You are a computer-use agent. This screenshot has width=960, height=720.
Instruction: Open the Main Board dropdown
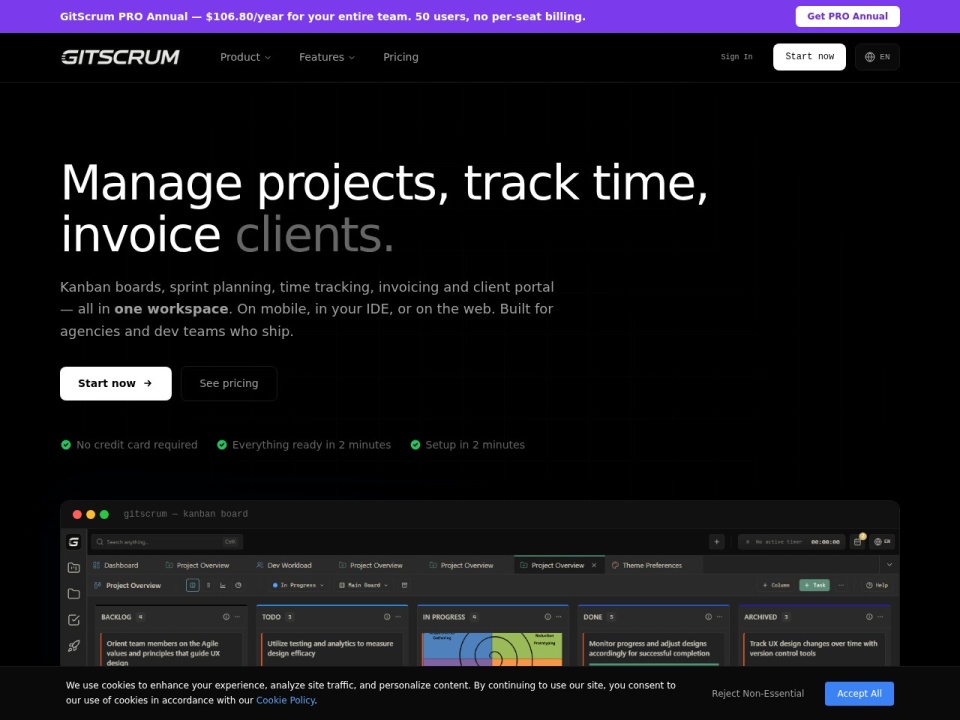pos(363,585)
